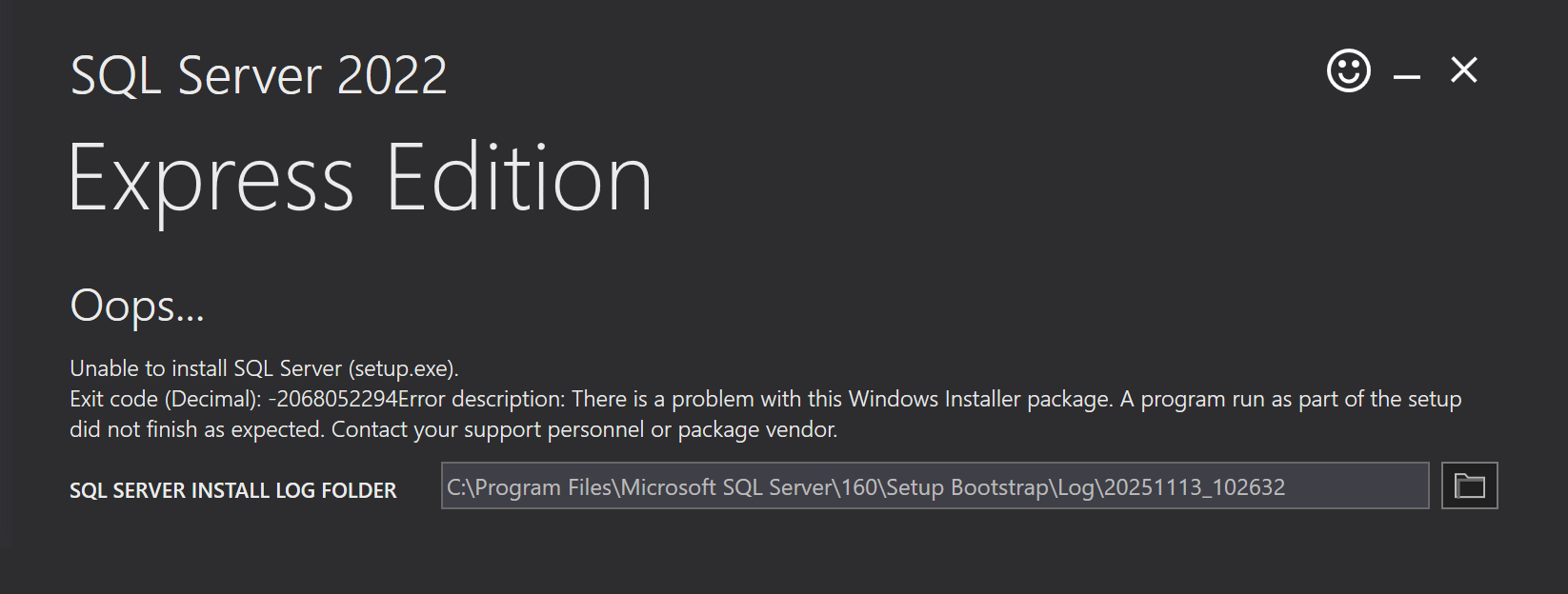This screenshot has width=1568, height=594.
Task: Click the "Error description" text in message
Action: tap(481, 399)
